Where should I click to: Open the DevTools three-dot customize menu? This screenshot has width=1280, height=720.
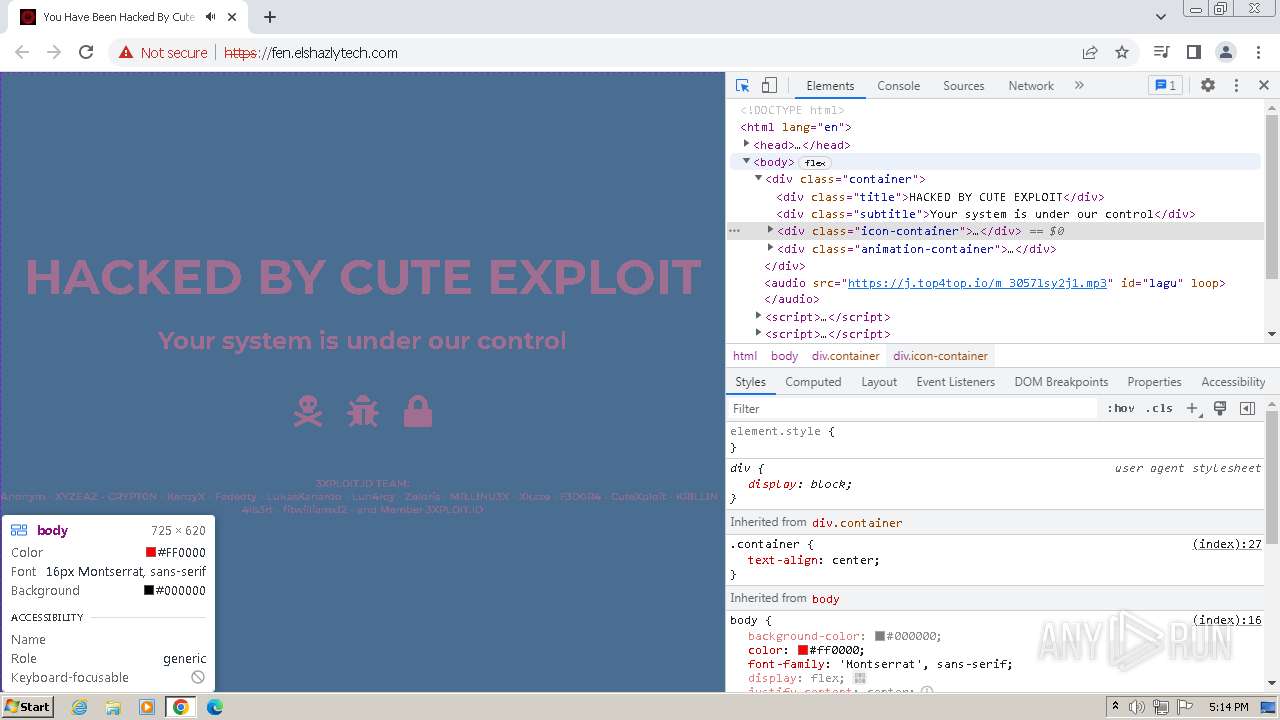pyautogui.click(x=1236, y=86)
